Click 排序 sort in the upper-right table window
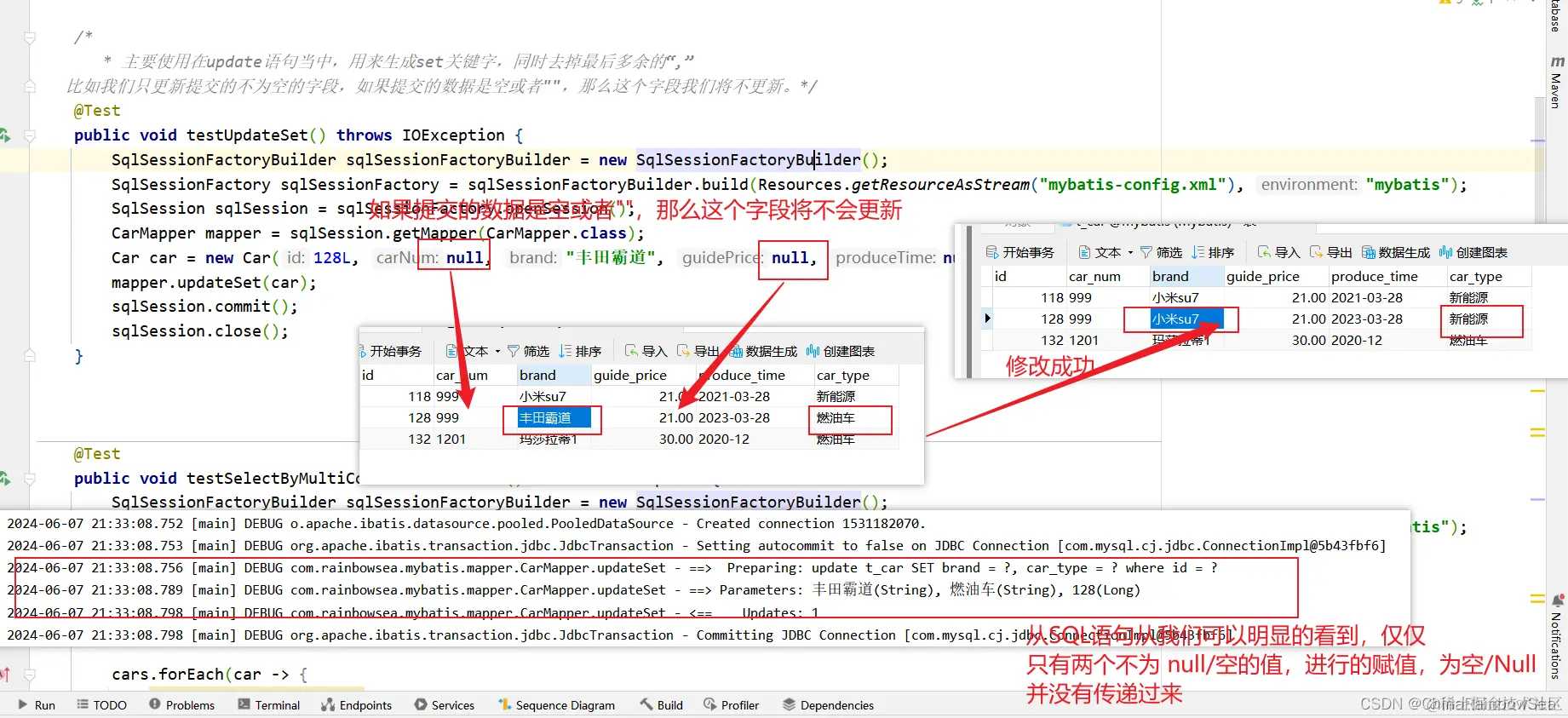This screenshot has height=718, width=1568. pos(1213,252)
